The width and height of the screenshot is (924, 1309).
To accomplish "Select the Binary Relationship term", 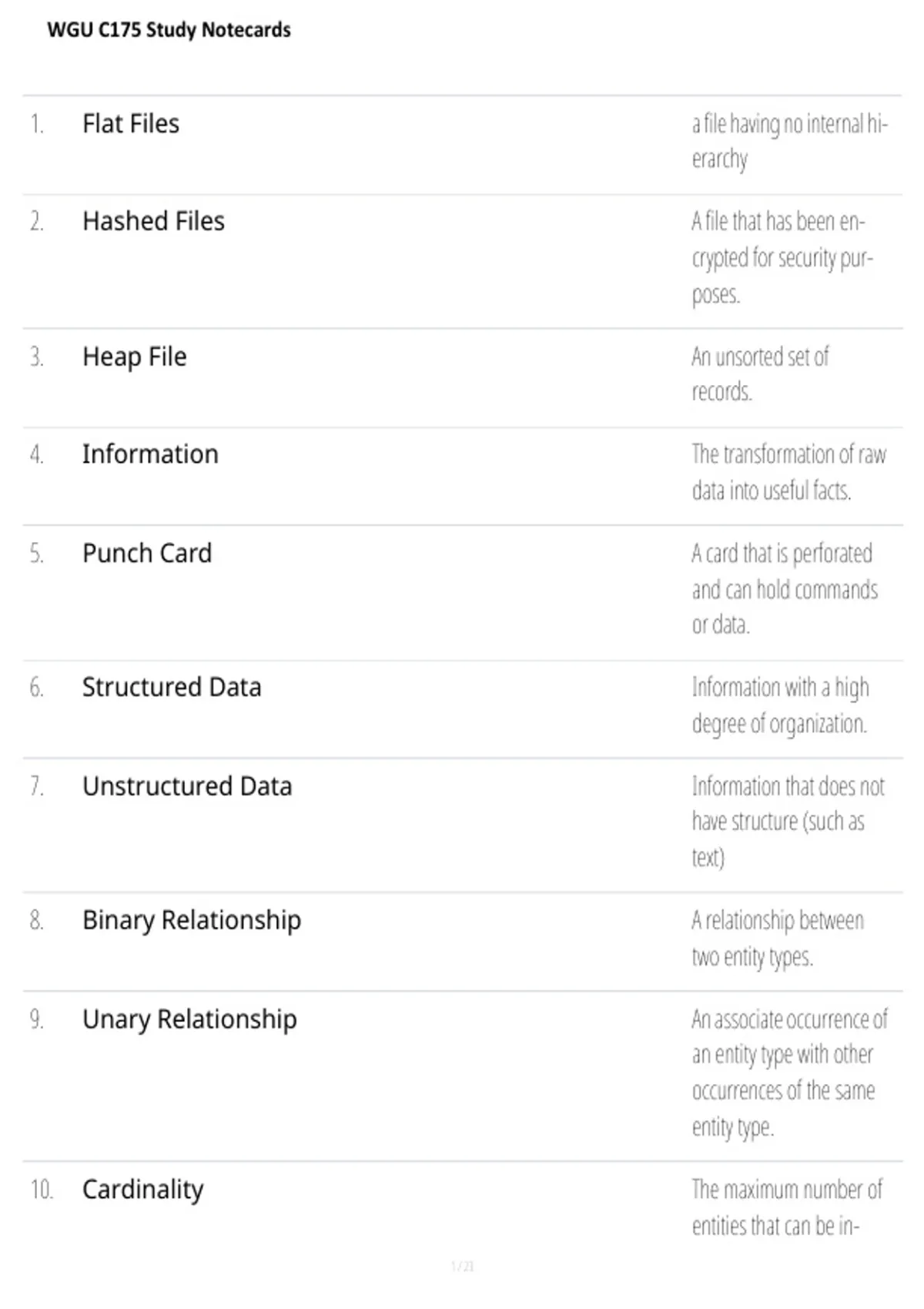I will click(x=192, y=920).
